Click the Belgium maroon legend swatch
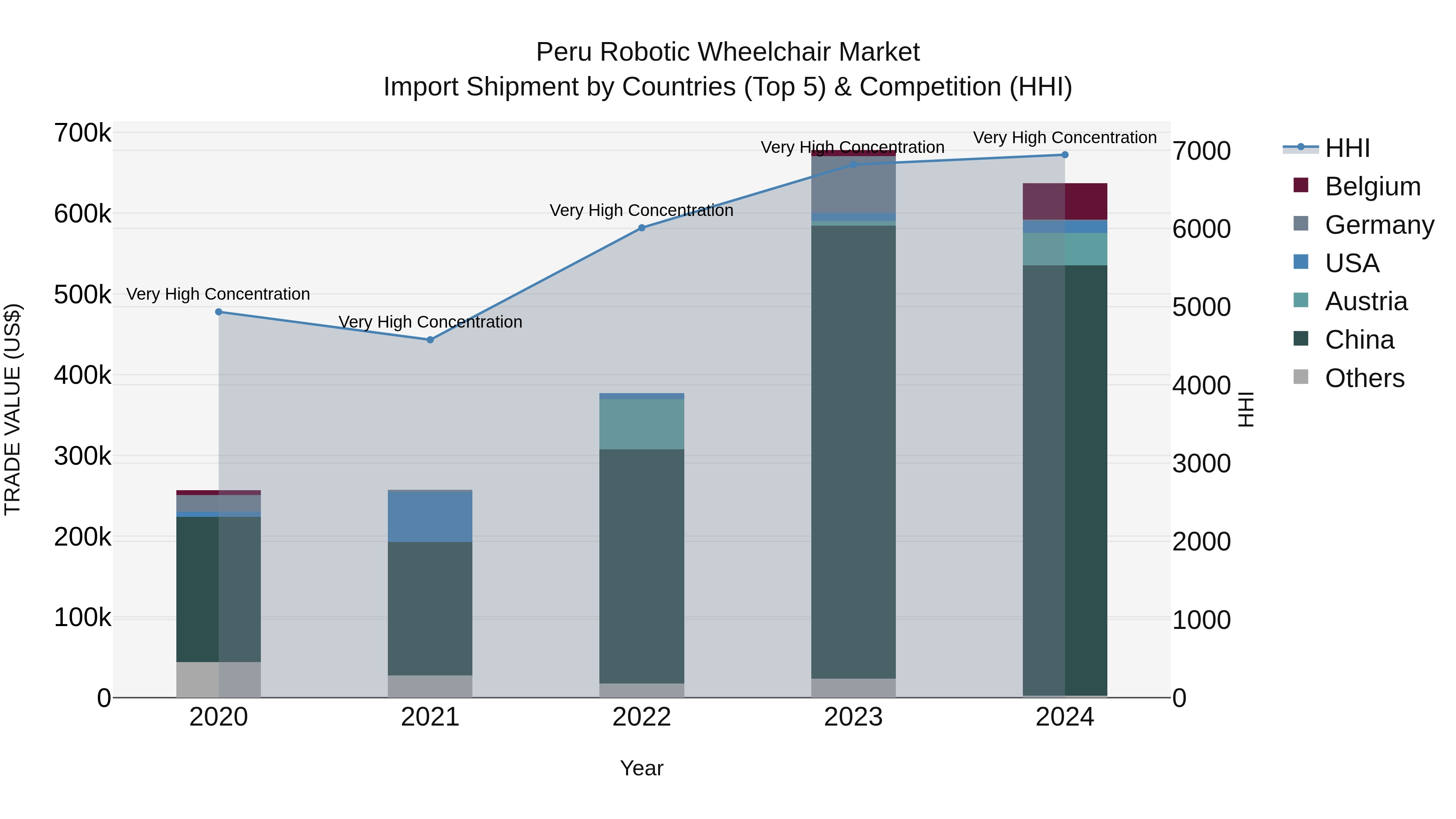 1301,185
